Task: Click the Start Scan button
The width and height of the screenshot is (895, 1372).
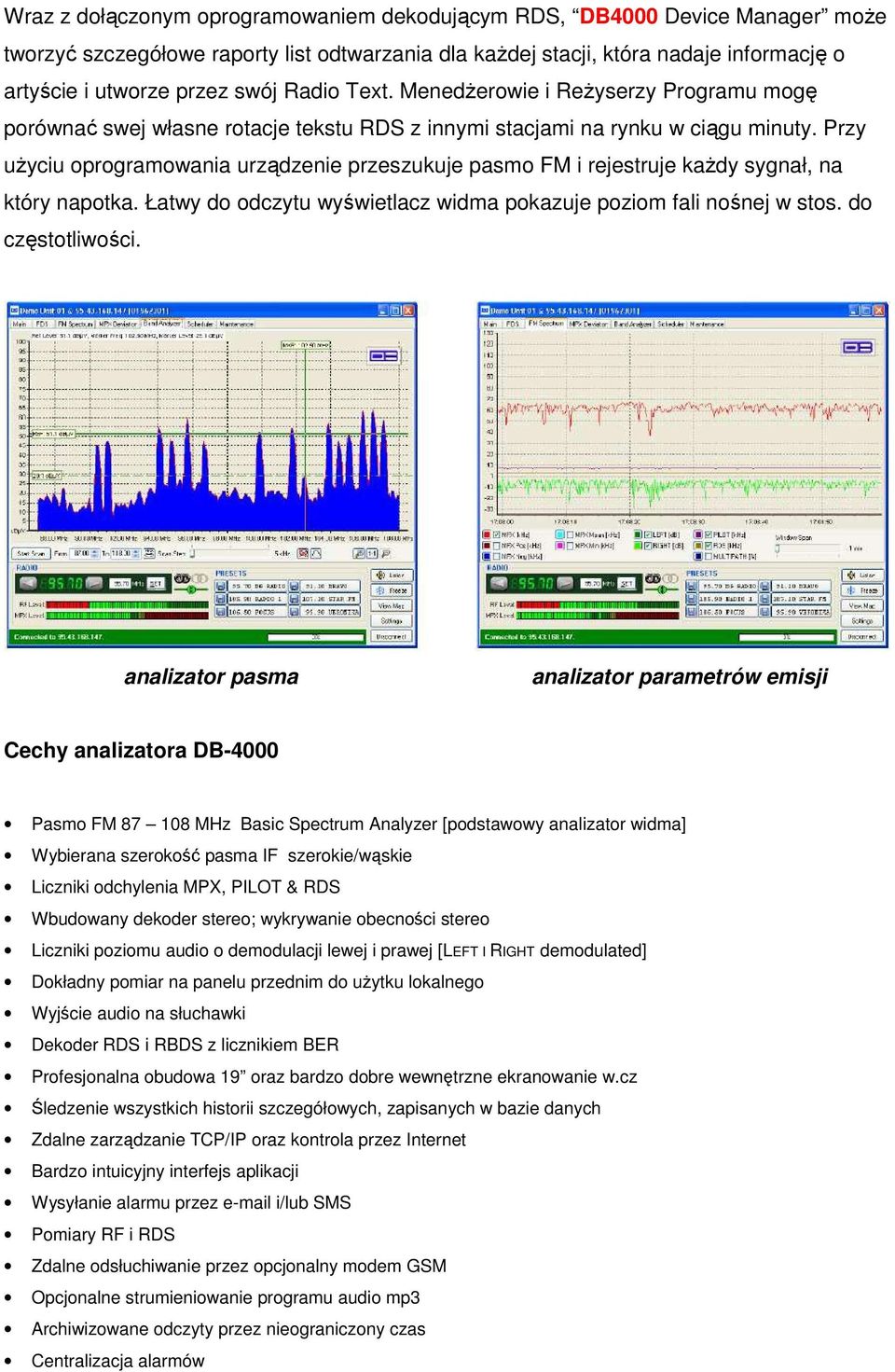Action: click(x=31, y=554)
